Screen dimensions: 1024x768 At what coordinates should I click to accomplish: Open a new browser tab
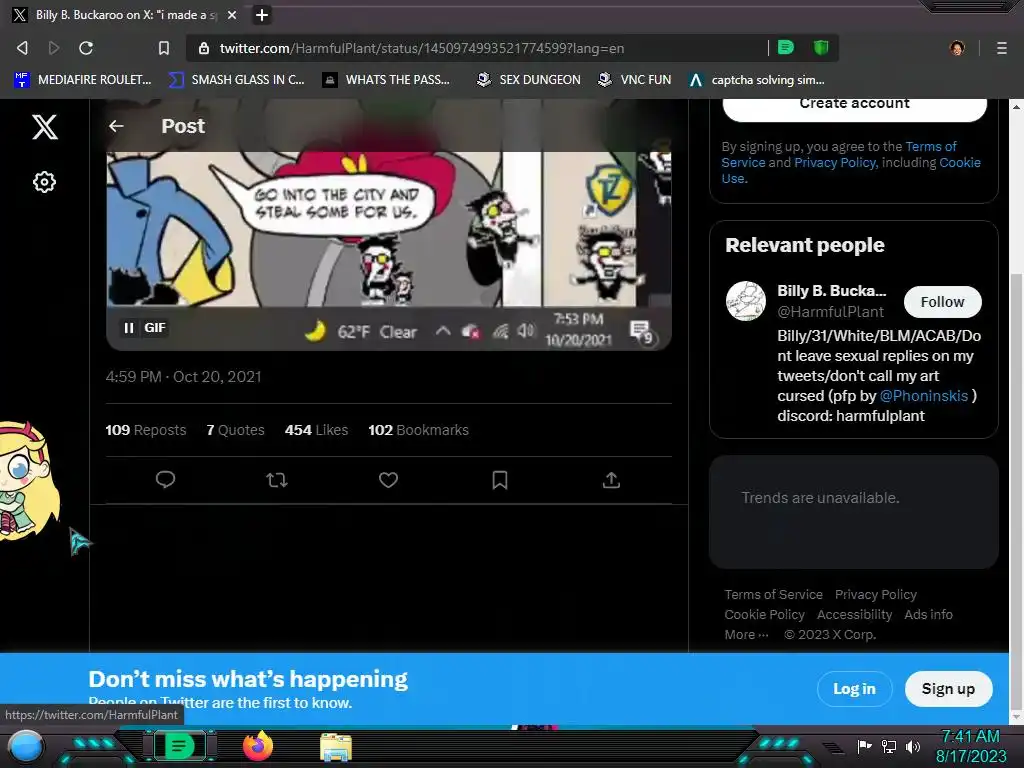(x=262, y=15)
